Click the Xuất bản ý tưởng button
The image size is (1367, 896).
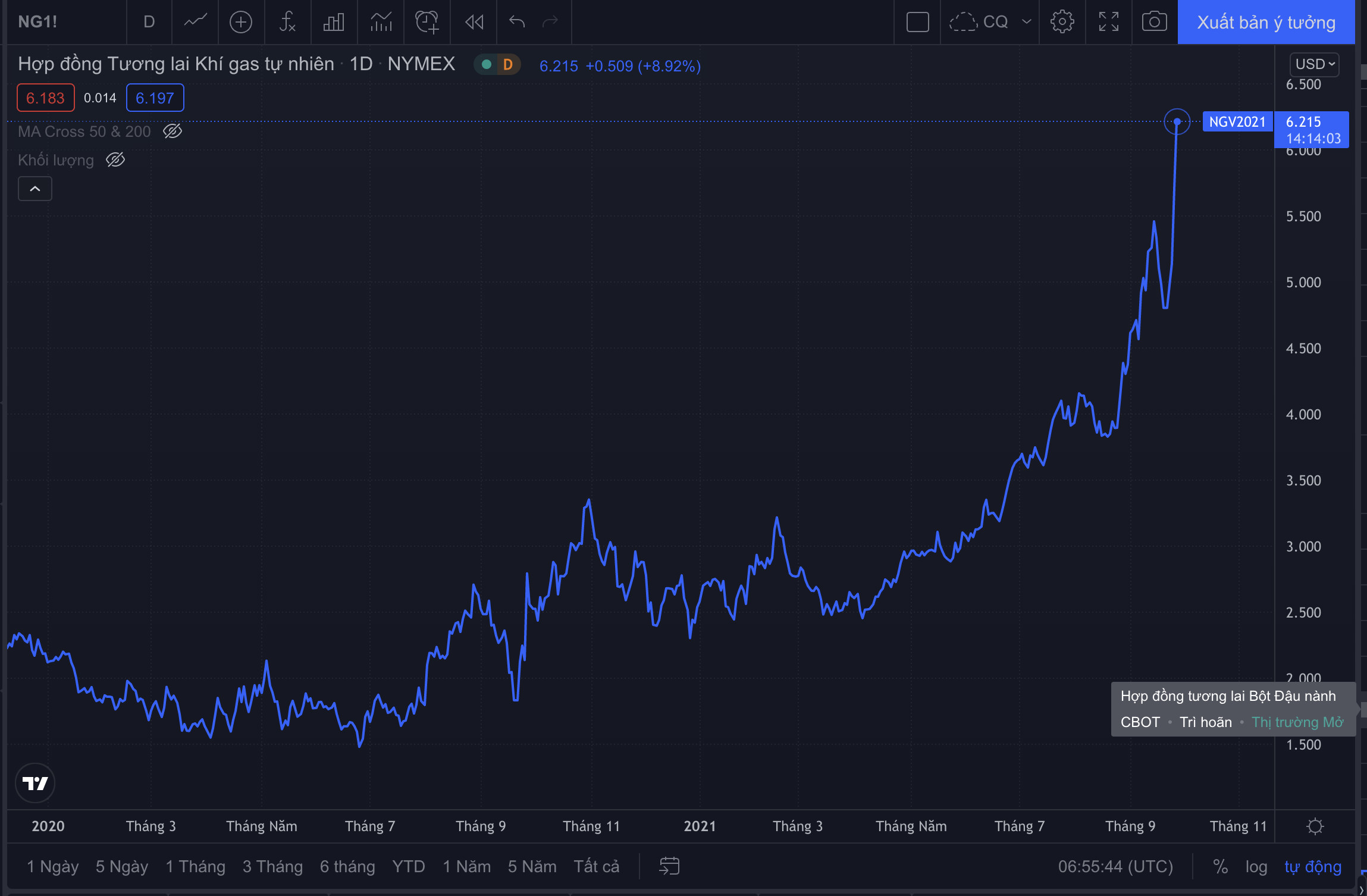(x=1266, y=23)
